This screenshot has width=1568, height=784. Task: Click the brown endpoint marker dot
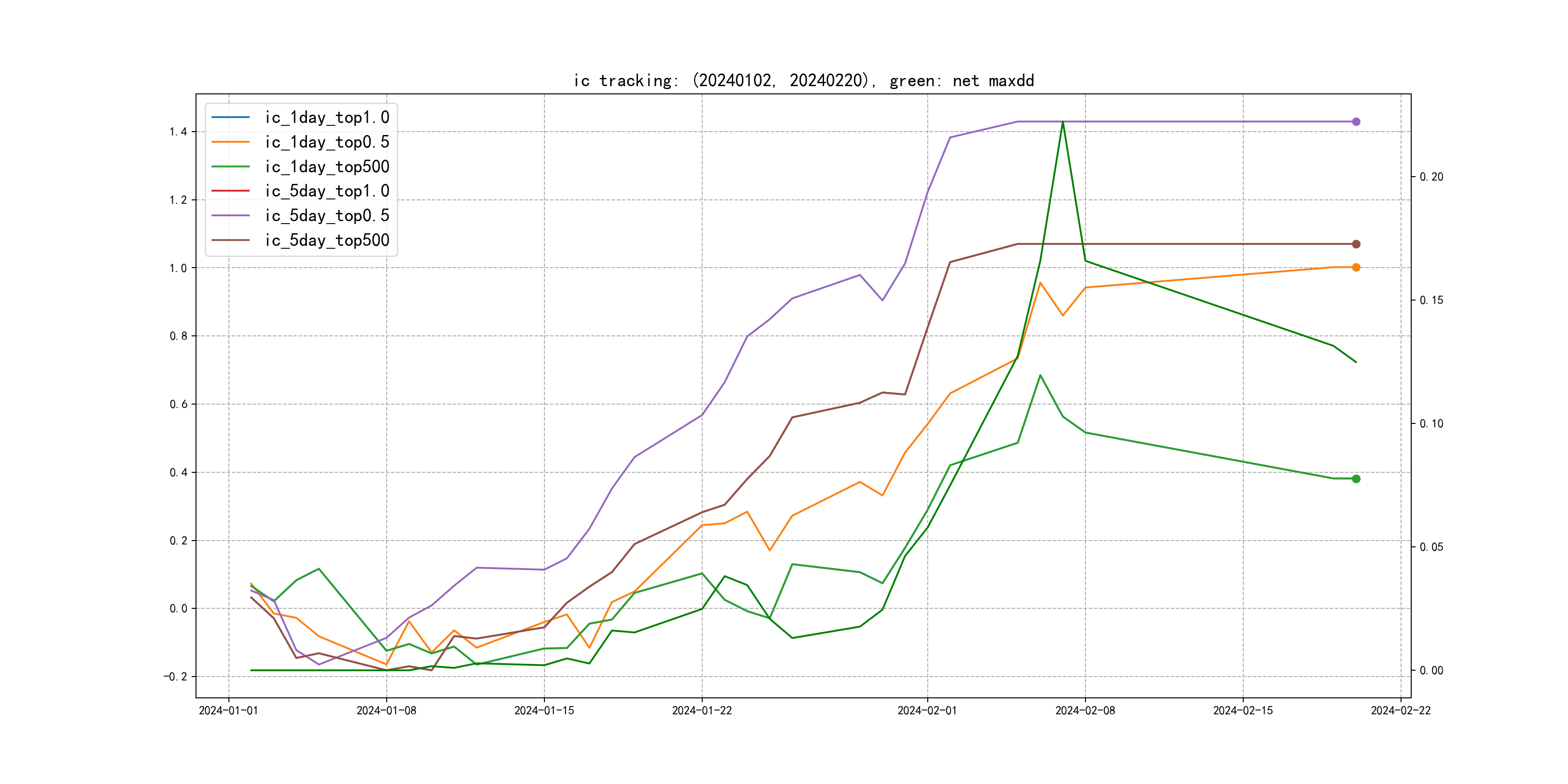point(1356,244)
